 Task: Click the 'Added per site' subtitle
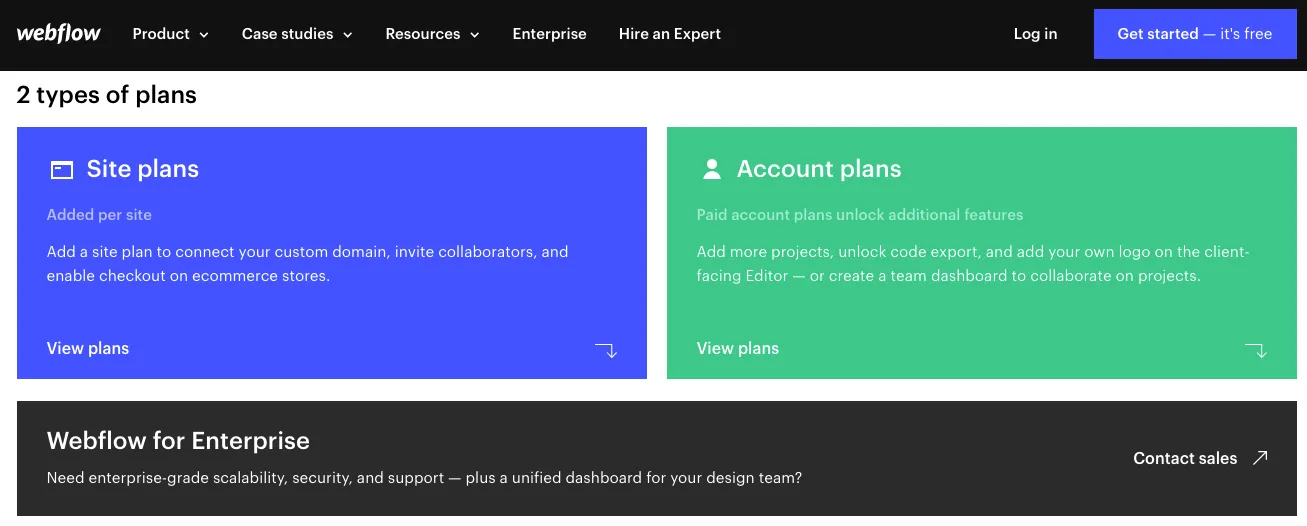(x=99, y=215)
